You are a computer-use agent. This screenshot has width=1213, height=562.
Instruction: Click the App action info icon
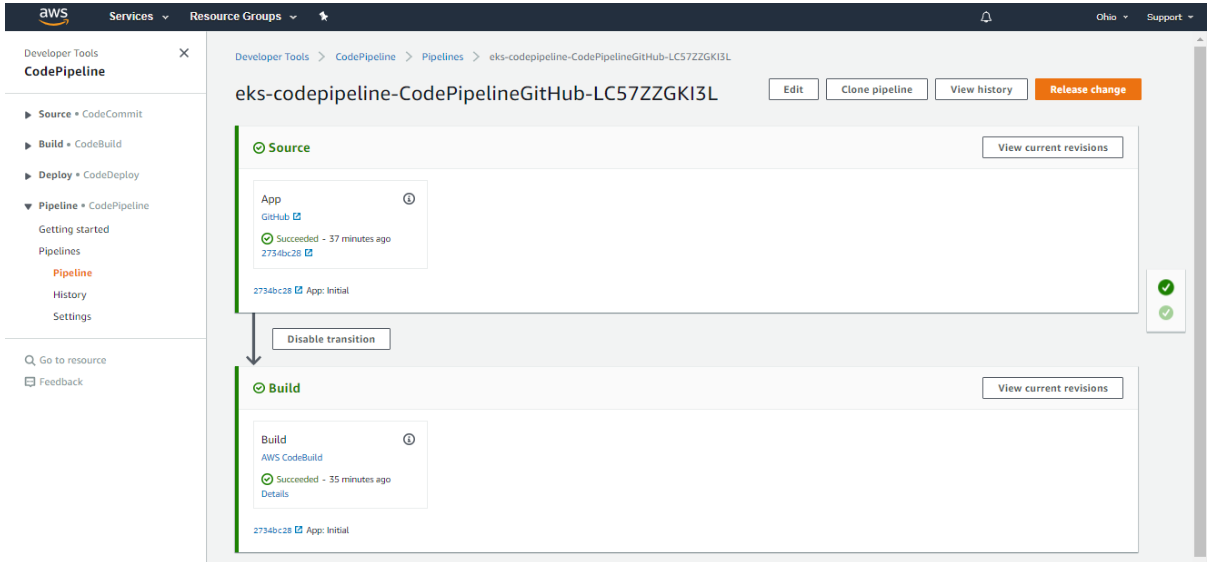tap(409, 199)
